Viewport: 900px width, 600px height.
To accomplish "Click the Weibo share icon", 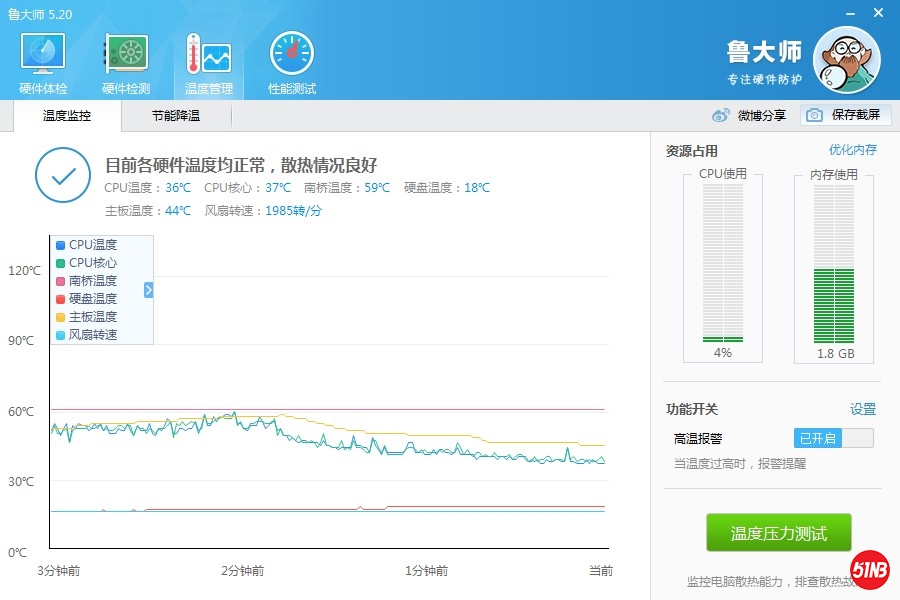I will click(721, 116).
